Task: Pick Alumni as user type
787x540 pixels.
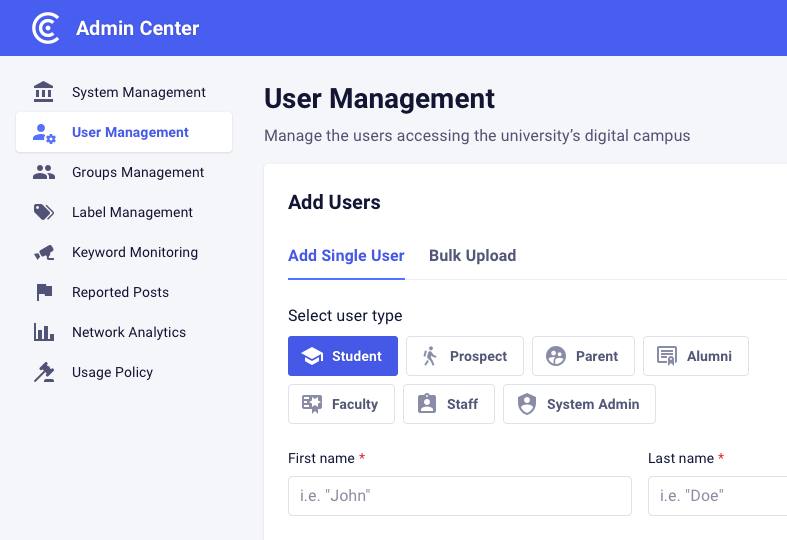Action: 695,356
